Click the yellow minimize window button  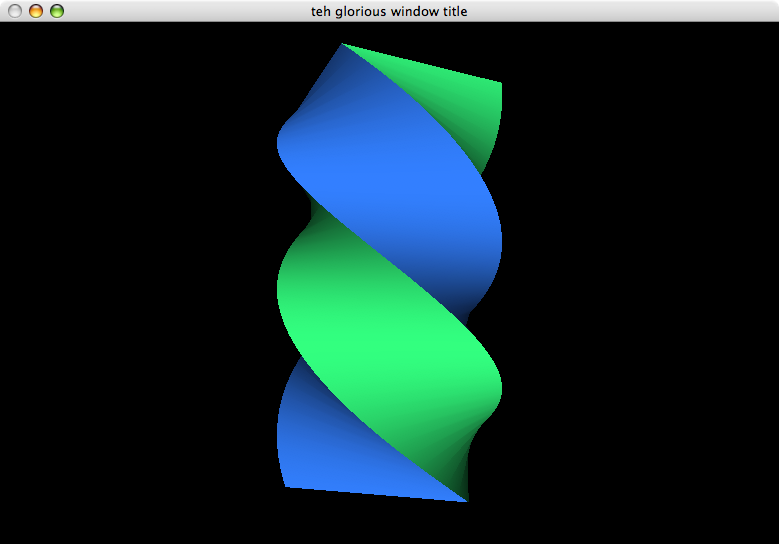tap(36, 11)
